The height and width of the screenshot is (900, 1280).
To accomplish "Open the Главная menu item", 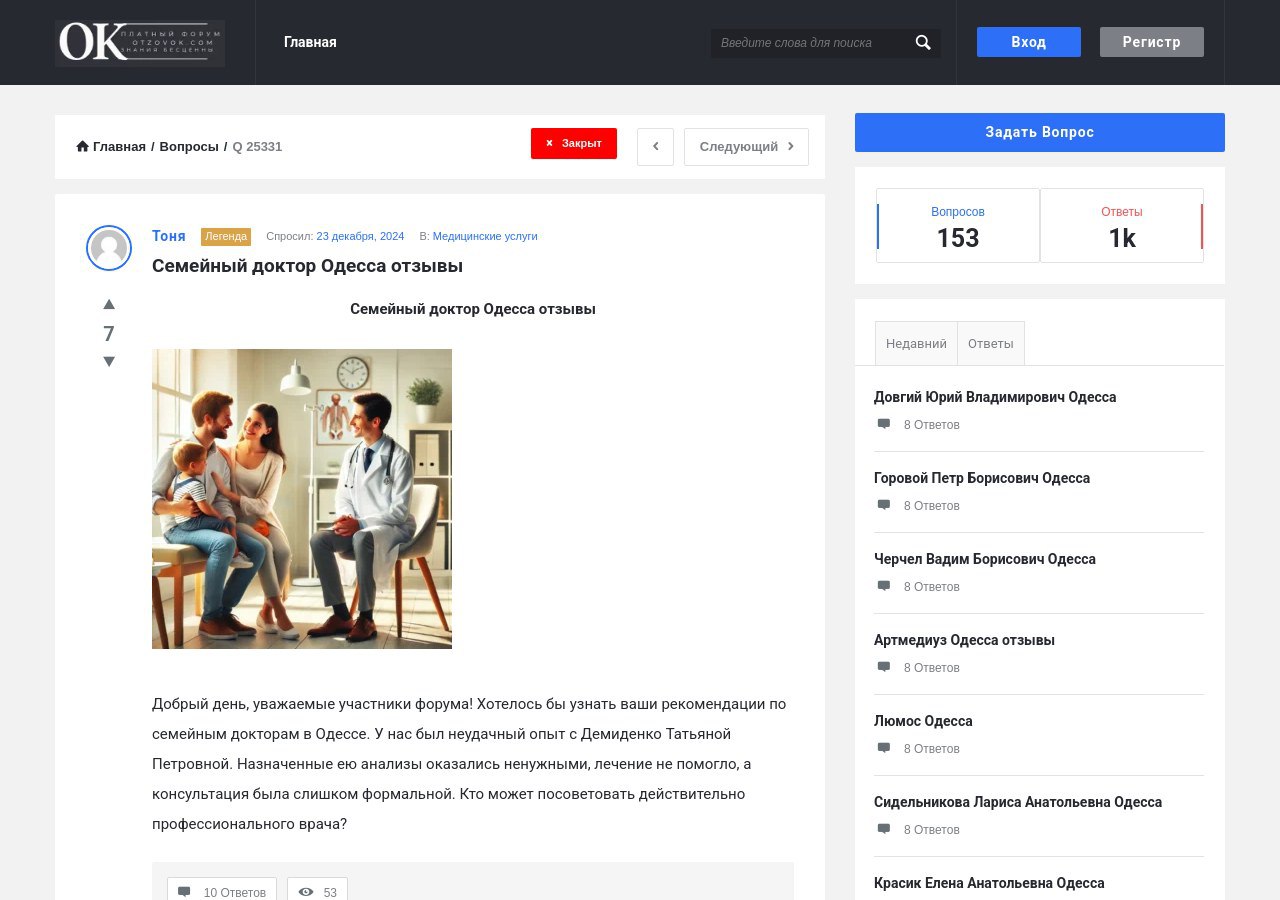I will click(310, 42).
